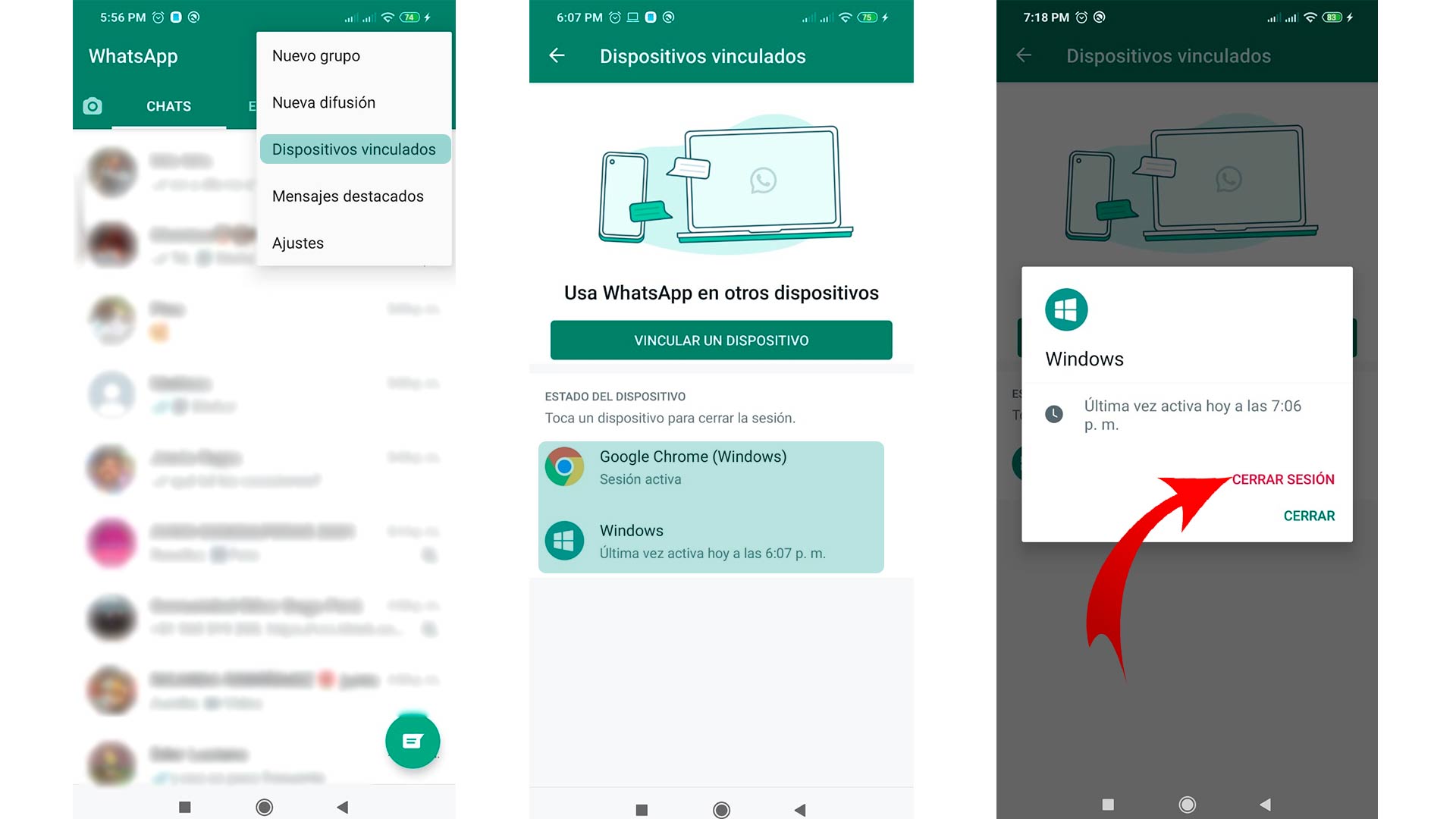Select Ajustes from the dropdown menu
Image resolution: width=1456 pixels, height=819 pixels.
297,243
